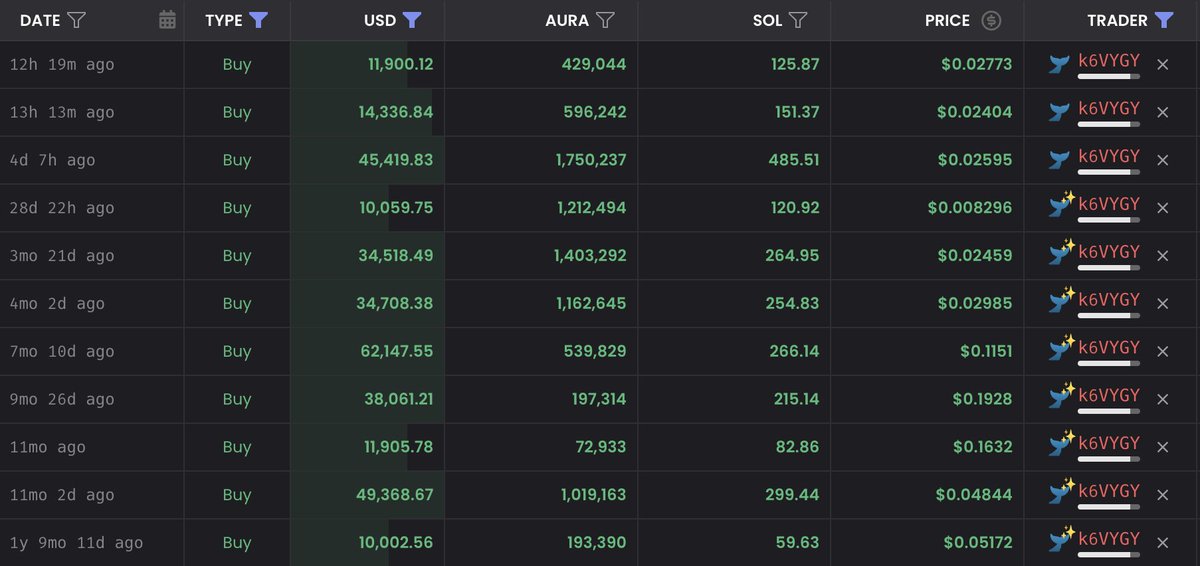1200x566 pixels.
Task: Toggle the PRICE currency dollar icon
Action: (990, 20)
